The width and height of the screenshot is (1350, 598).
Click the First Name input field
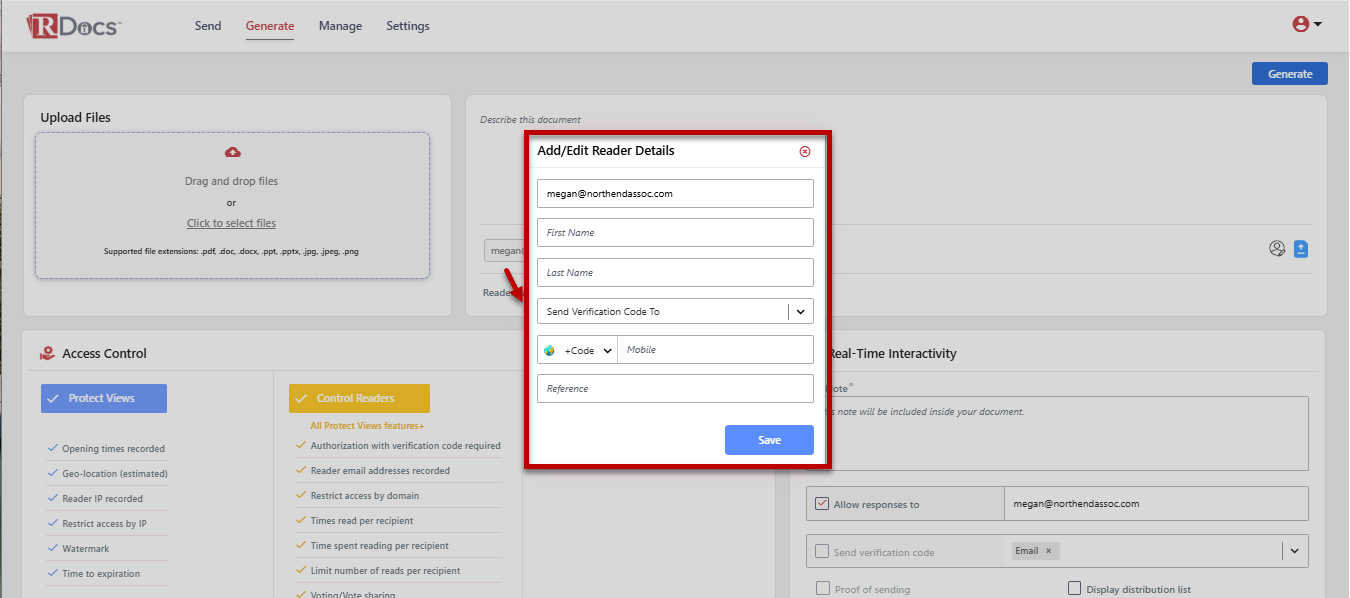click(675, 233)
